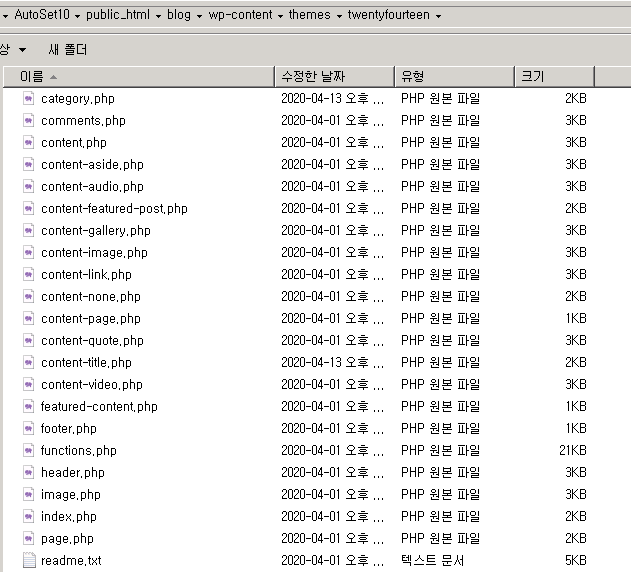Click the content-aside.php file icon

pos(29,165)
